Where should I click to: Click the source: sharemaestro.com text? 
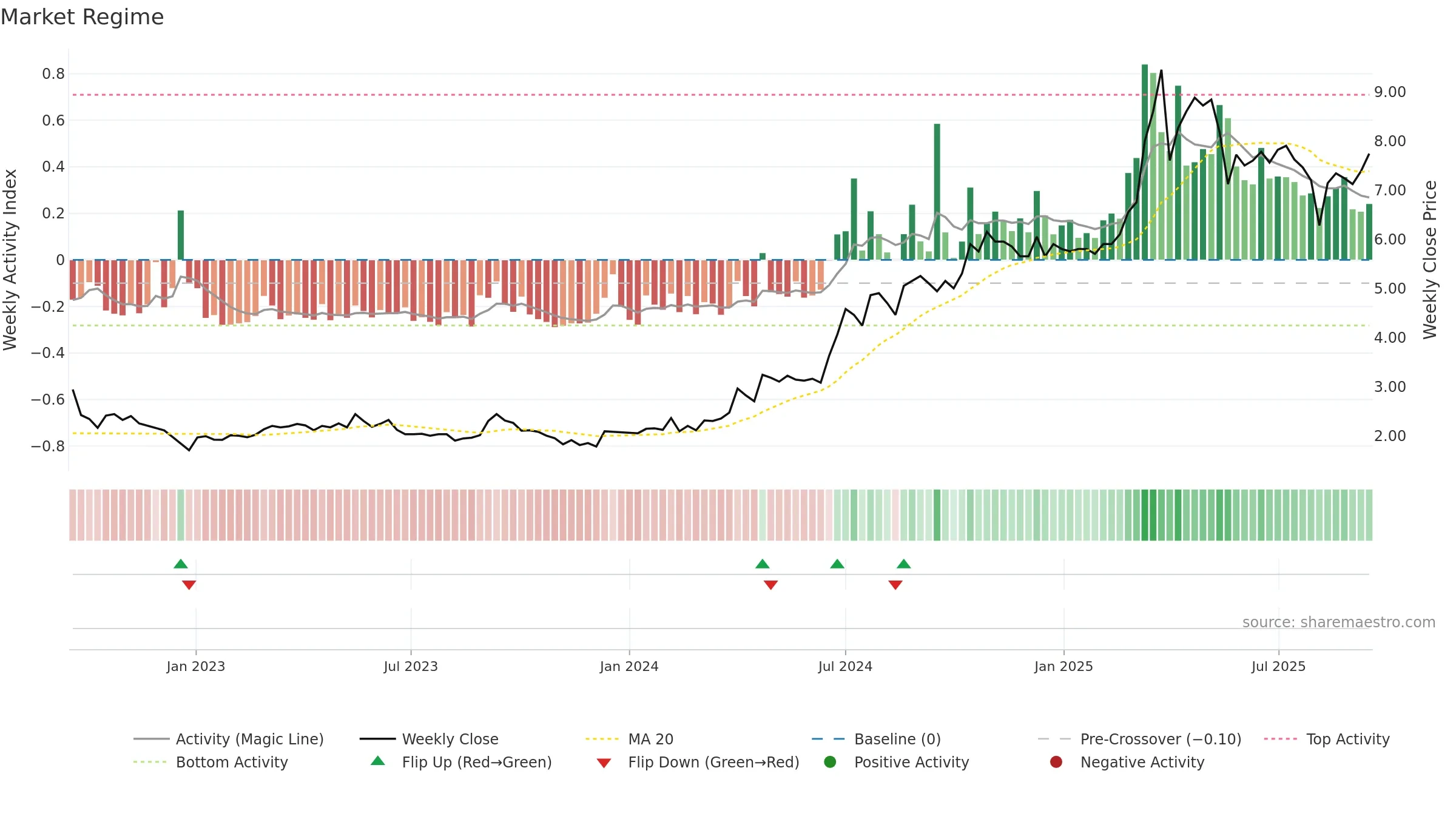[1339, 622]
